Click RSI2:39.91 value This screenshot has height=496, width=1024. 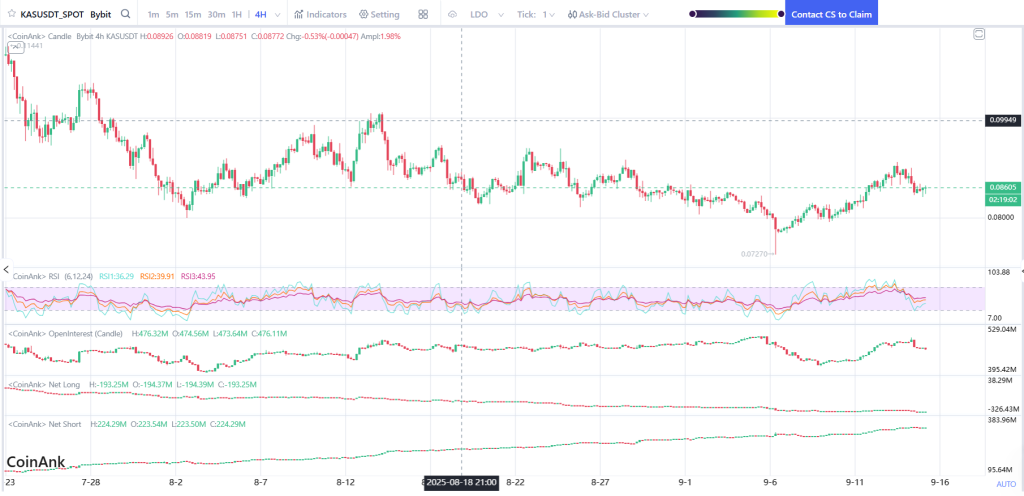point(157,276)
